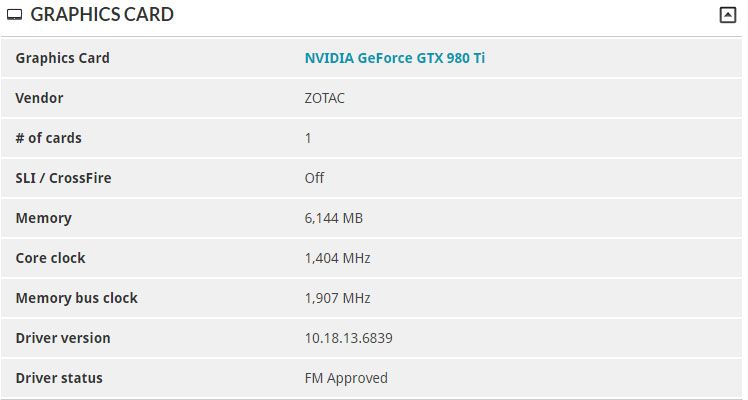This screenshot has width=748, height=400.
Task: Collapse the Graphics Card section arrow
Action: [727, 15]
